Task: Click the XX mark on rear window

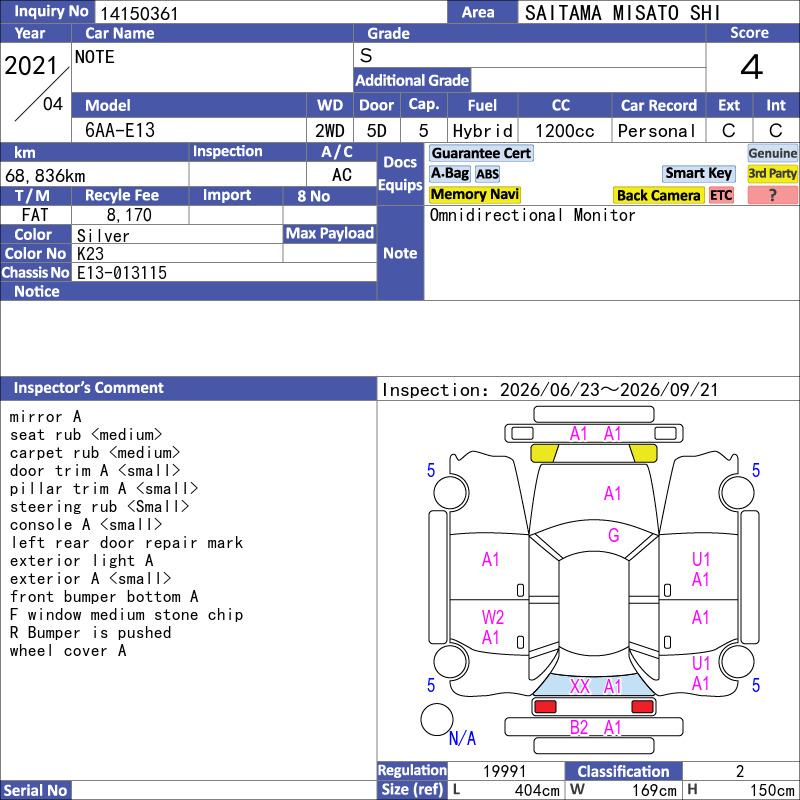Action: [580, 686]
